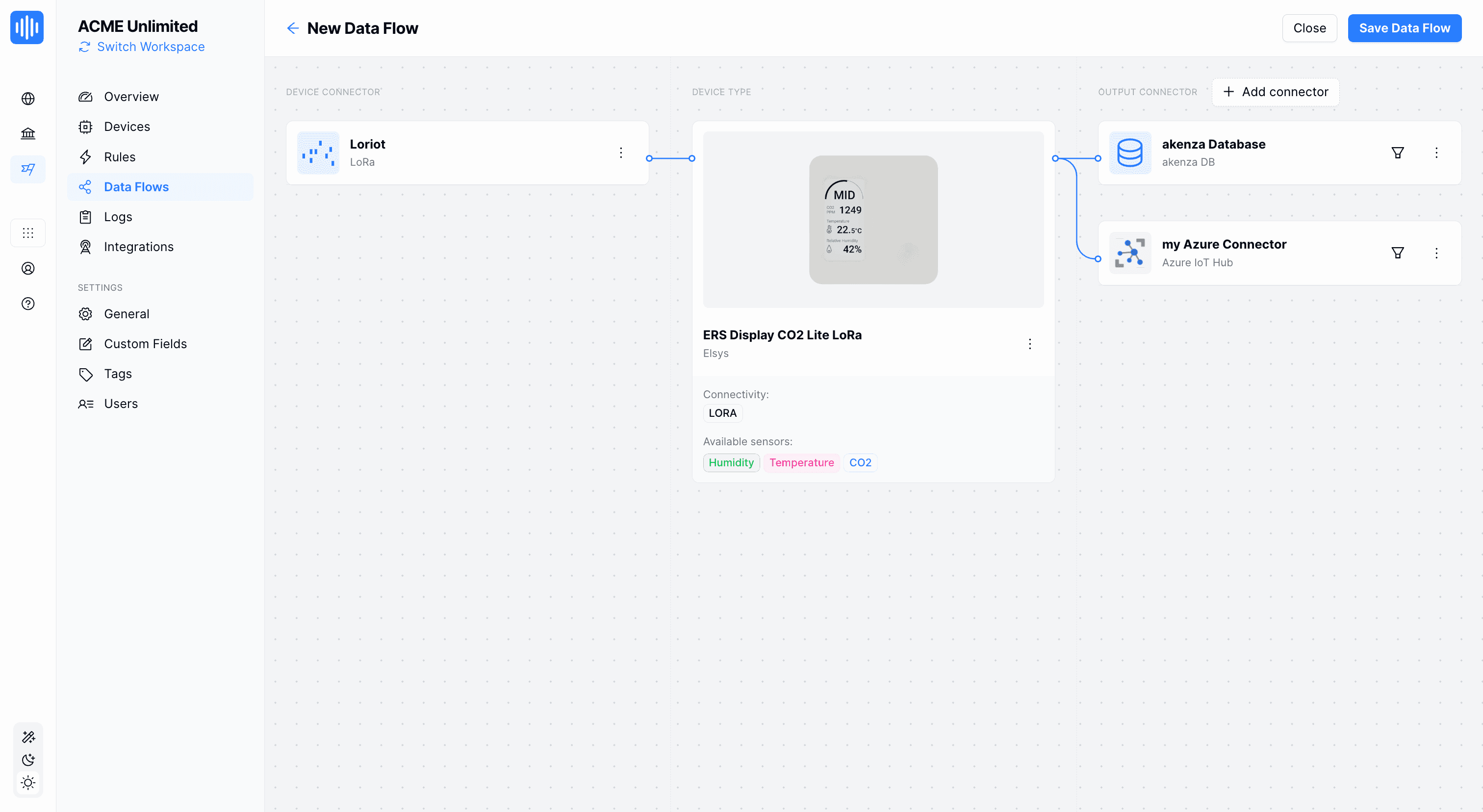This screenshot has height=812, width=1483.
Task: Select Data Flows menu item
Action: (160, 187)
